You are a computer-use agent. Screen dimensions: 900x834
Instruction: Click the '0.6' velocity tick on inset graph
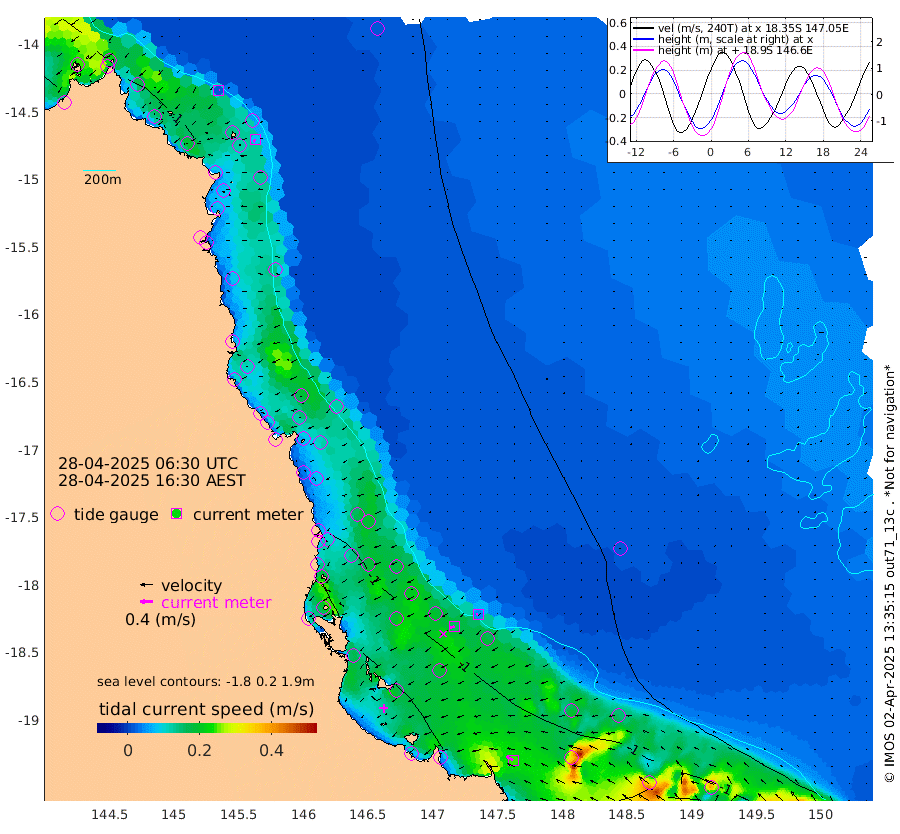[618, 23]
